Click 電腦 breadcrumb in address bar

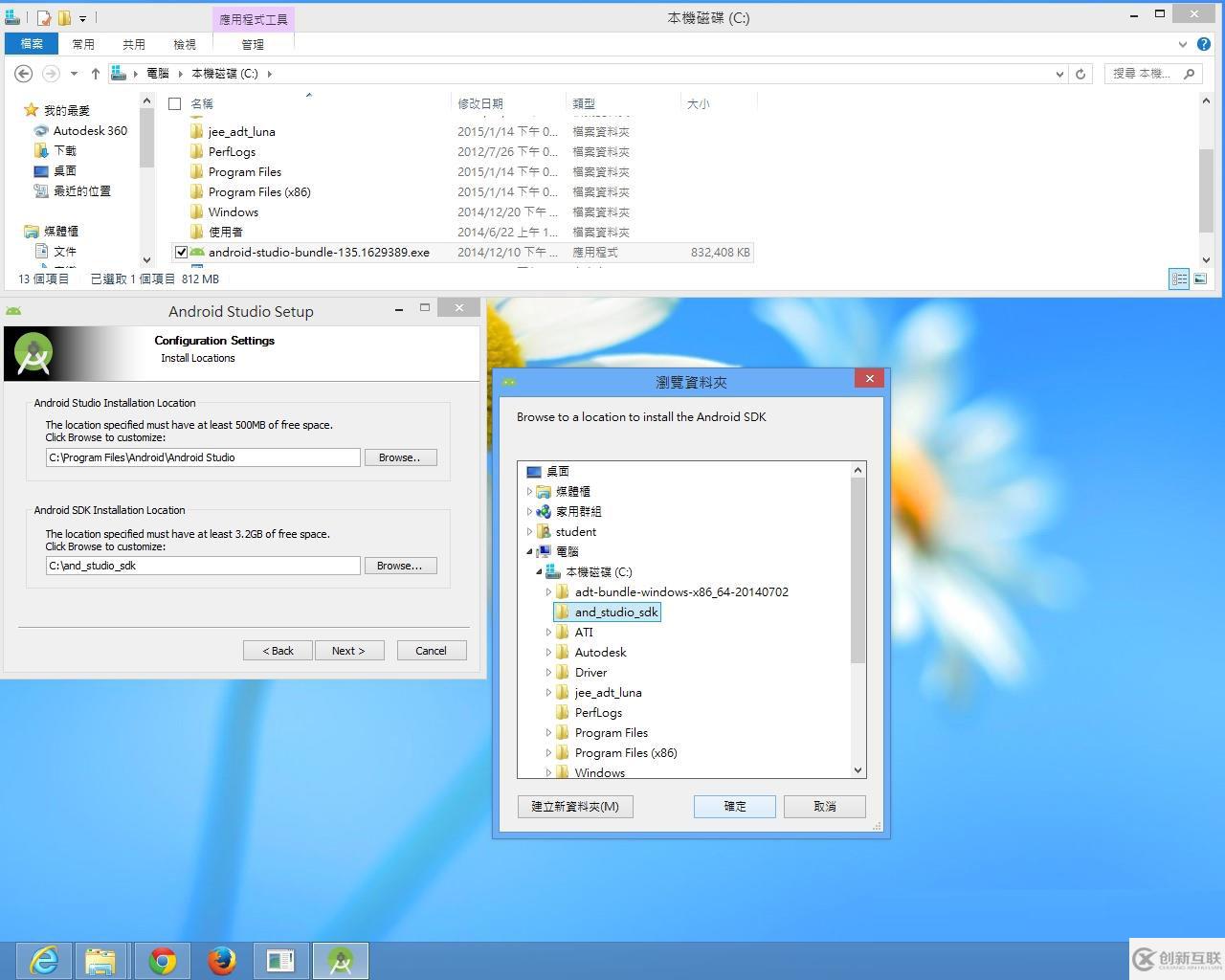[x=158, y=74]
